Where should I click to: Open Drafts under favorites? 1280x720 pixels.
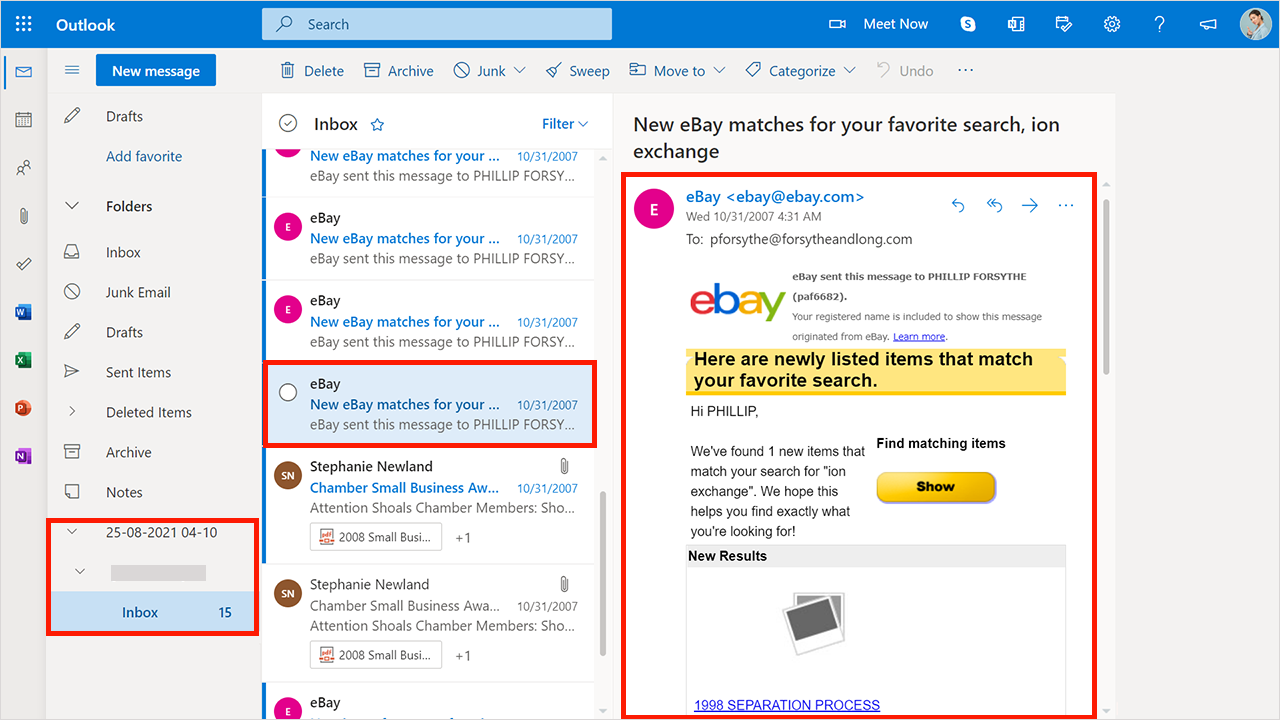point(125,116)
